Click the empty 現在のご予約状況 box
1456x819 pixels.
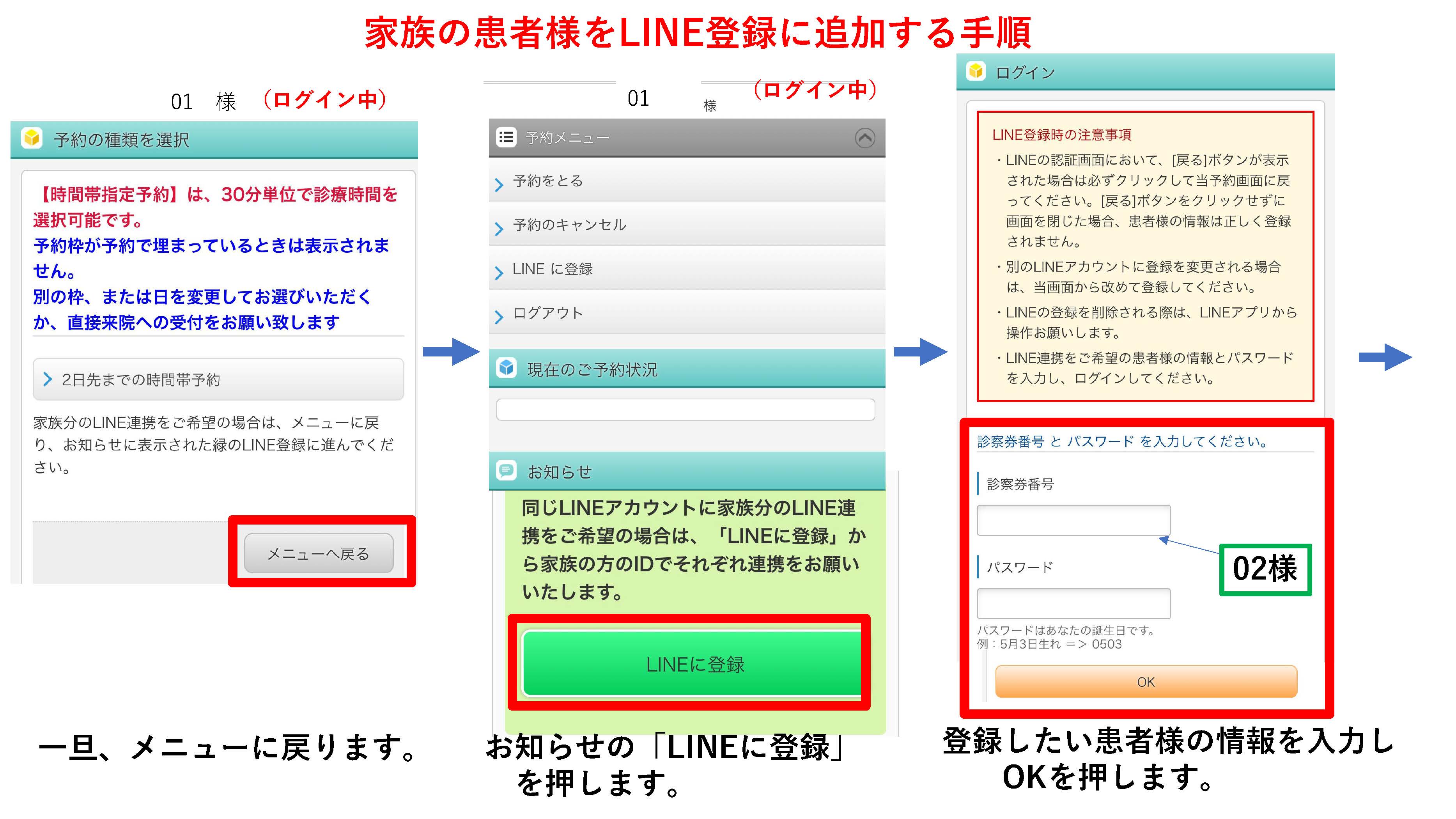685,409
